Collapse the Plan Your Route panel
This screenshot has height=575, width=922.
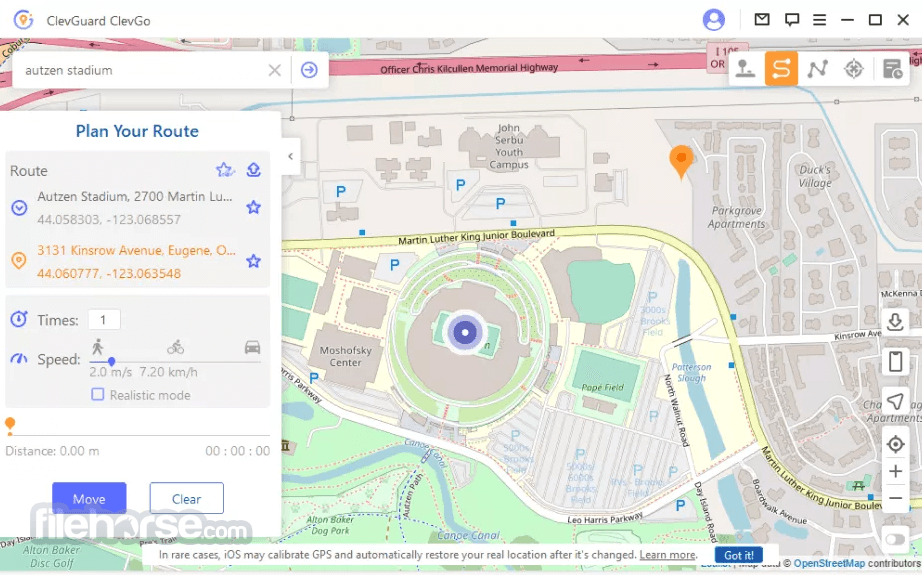click(x=290, y=156)
